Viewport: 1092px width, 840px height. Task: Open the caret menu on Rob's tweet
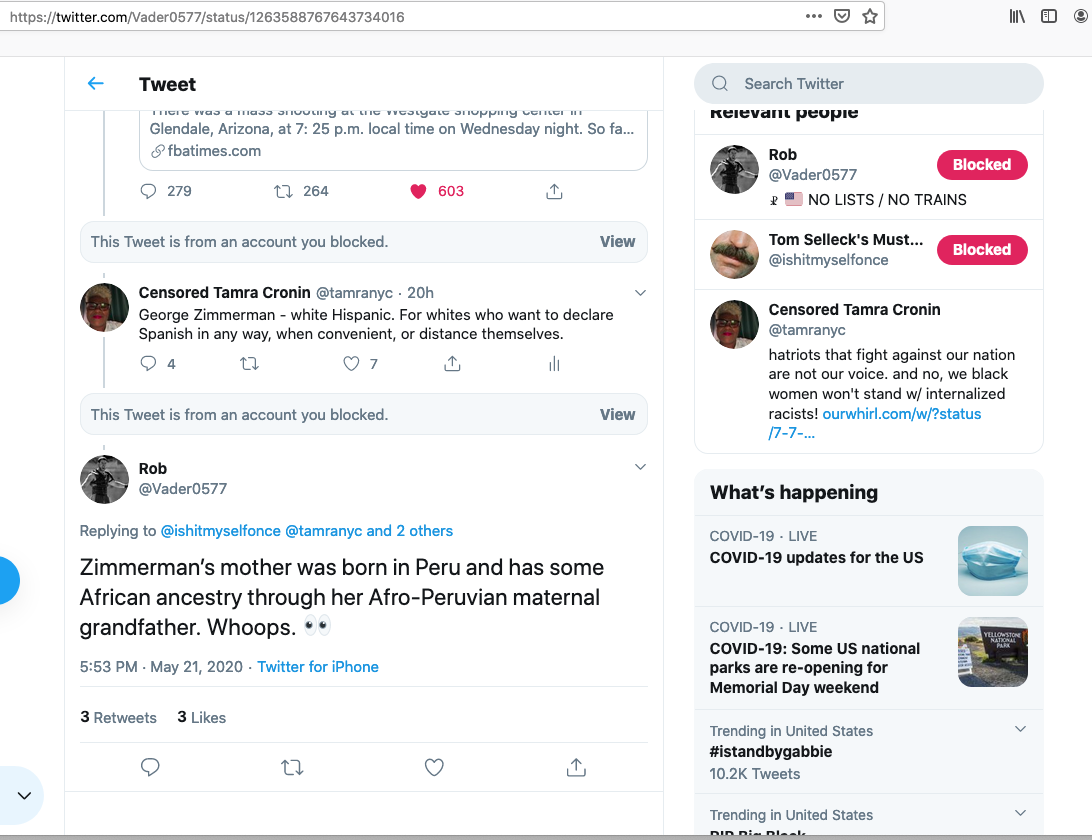[x=641, y=467]
